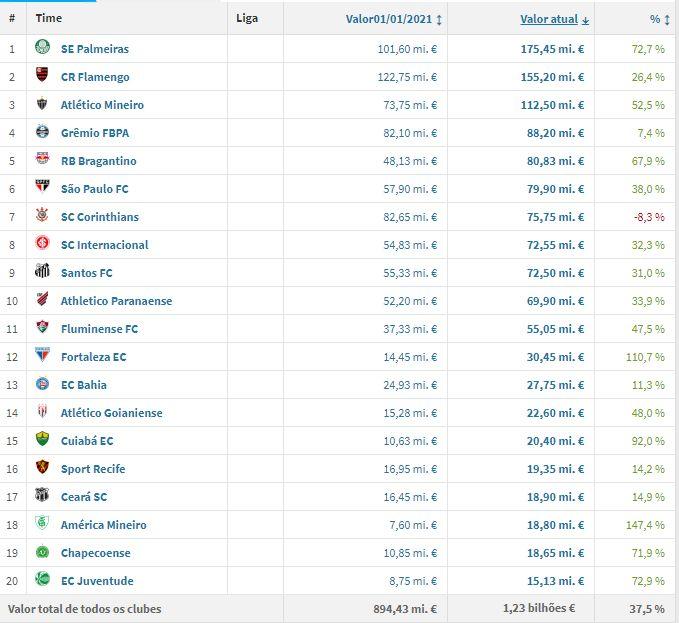This screenshot has height=623, width=679.
Task: Open the América Mineiro team link
Action: 103,524
